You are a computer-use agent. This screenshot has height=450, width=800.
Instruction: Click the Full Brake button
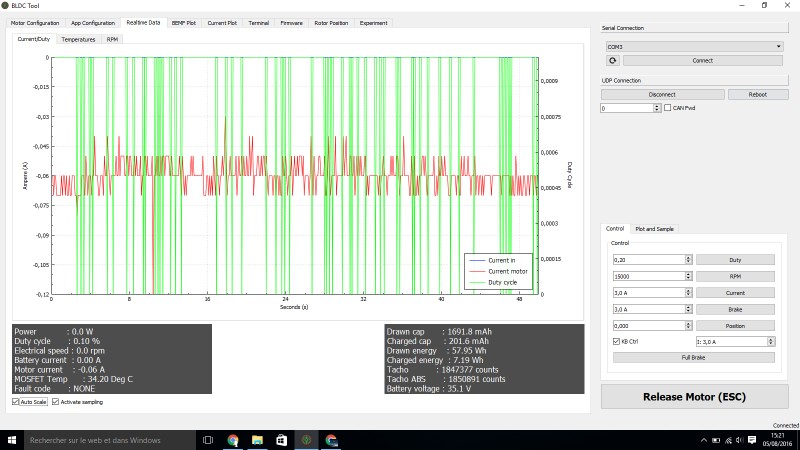coord(693,357)
